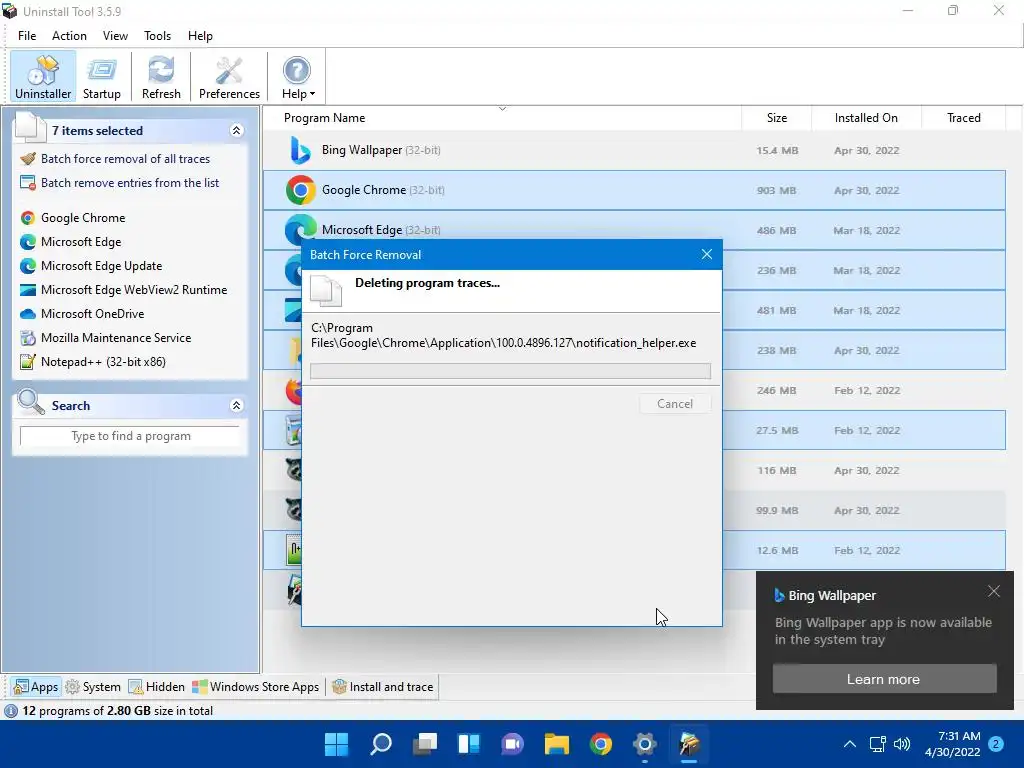The width and height of the screenshot is (1024, 768).
Task: Open taskbar Search
Action: (x=381, y=744)
